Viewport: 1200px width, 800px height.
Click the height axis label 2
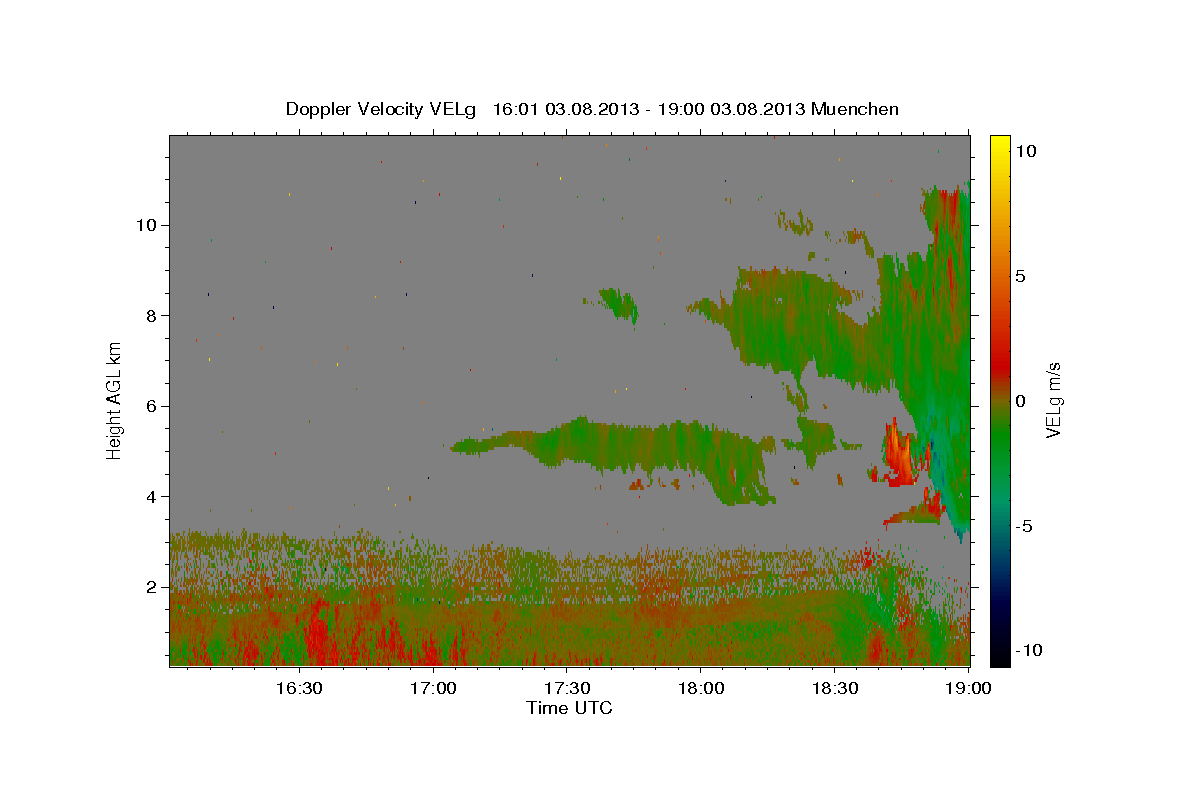click(x=150, y=587)
